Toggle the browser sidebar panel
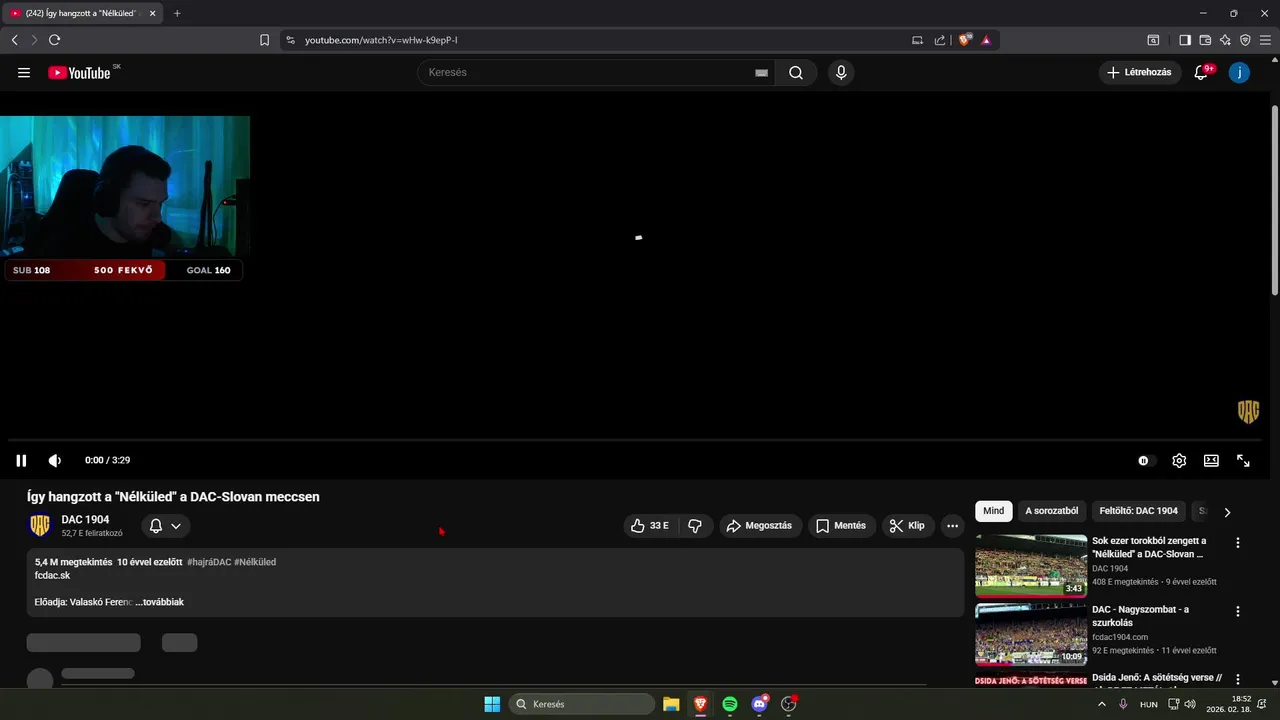This screenshot has width=1280, height=720. click(x=1185, y=40)
